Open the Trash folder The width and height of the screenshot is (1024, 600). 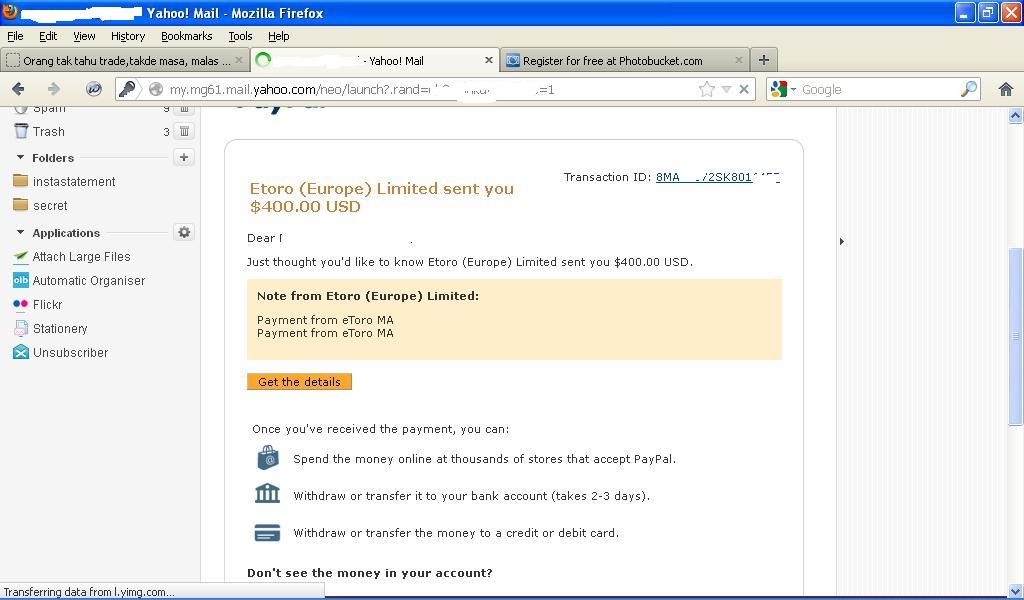coord(49,132)
